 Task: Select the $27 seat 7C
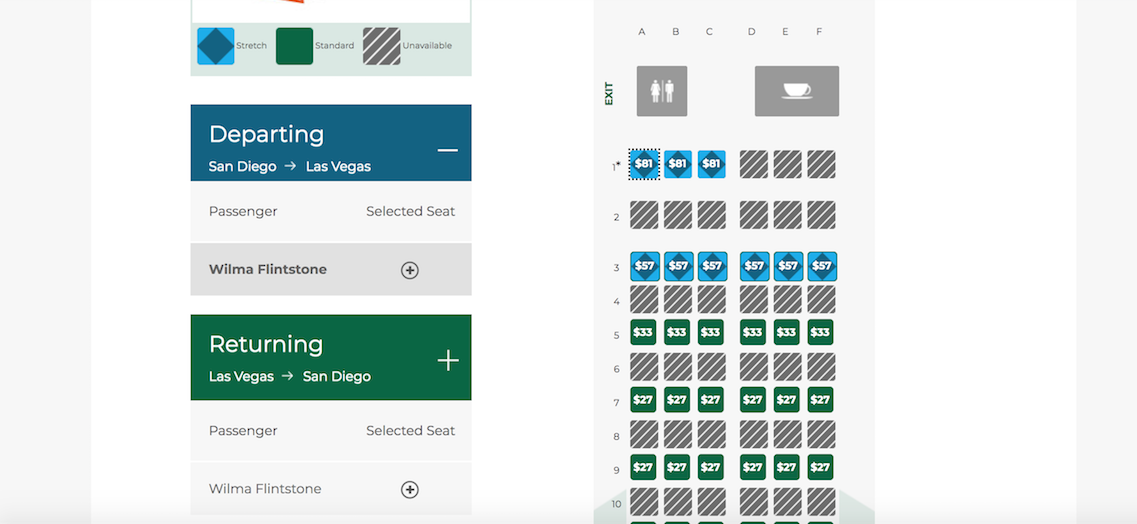click(x=711, y=399)
